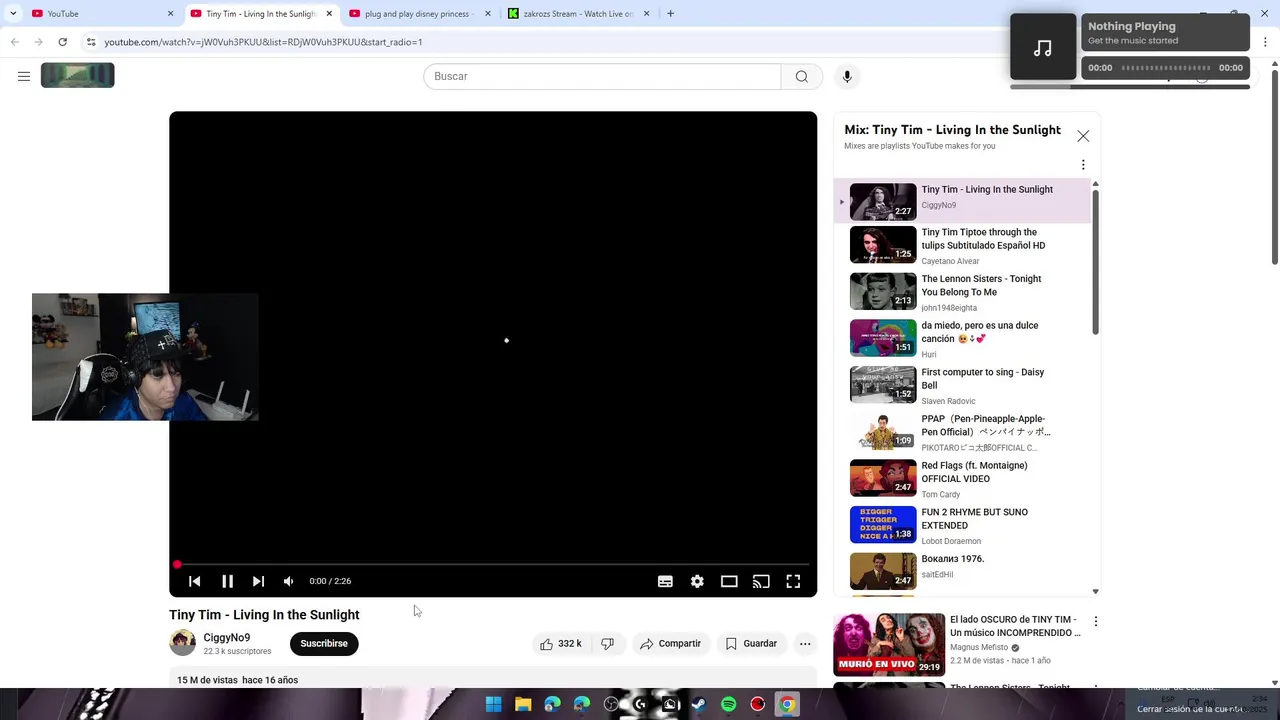Click the search magnifier button
This screenshot has height=720, width=1280.
(802, 76)
